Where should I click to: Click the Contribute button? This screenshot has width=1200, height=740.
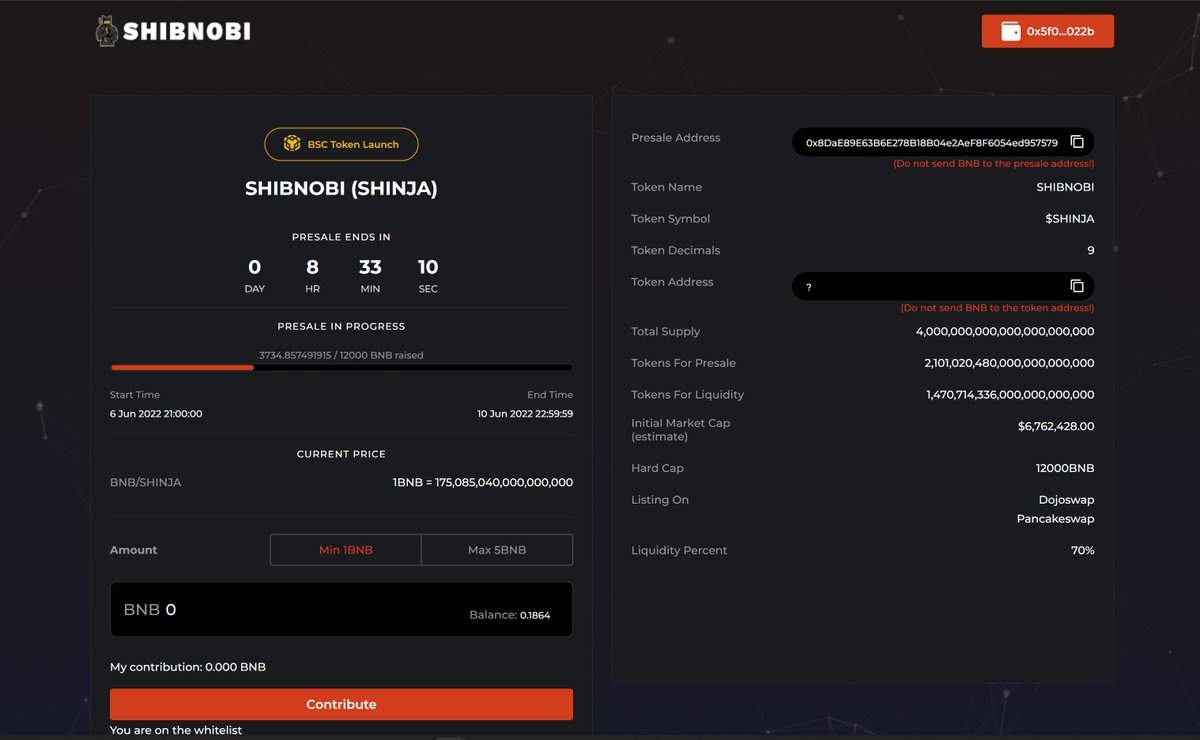341,704
